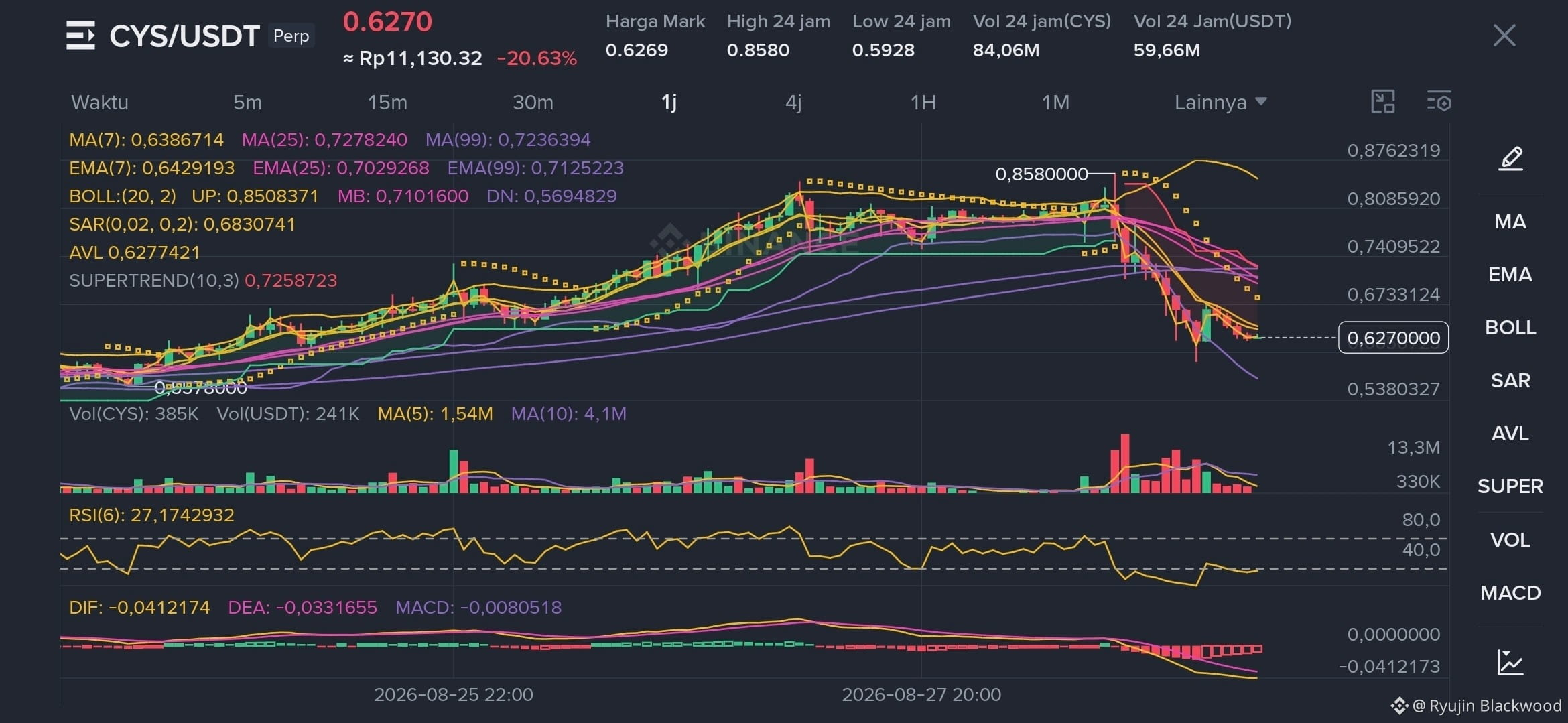Toggle the AVL indicator in the sidebar
The height and width of the screenshot is (723, 1568).
point(1510,434)
